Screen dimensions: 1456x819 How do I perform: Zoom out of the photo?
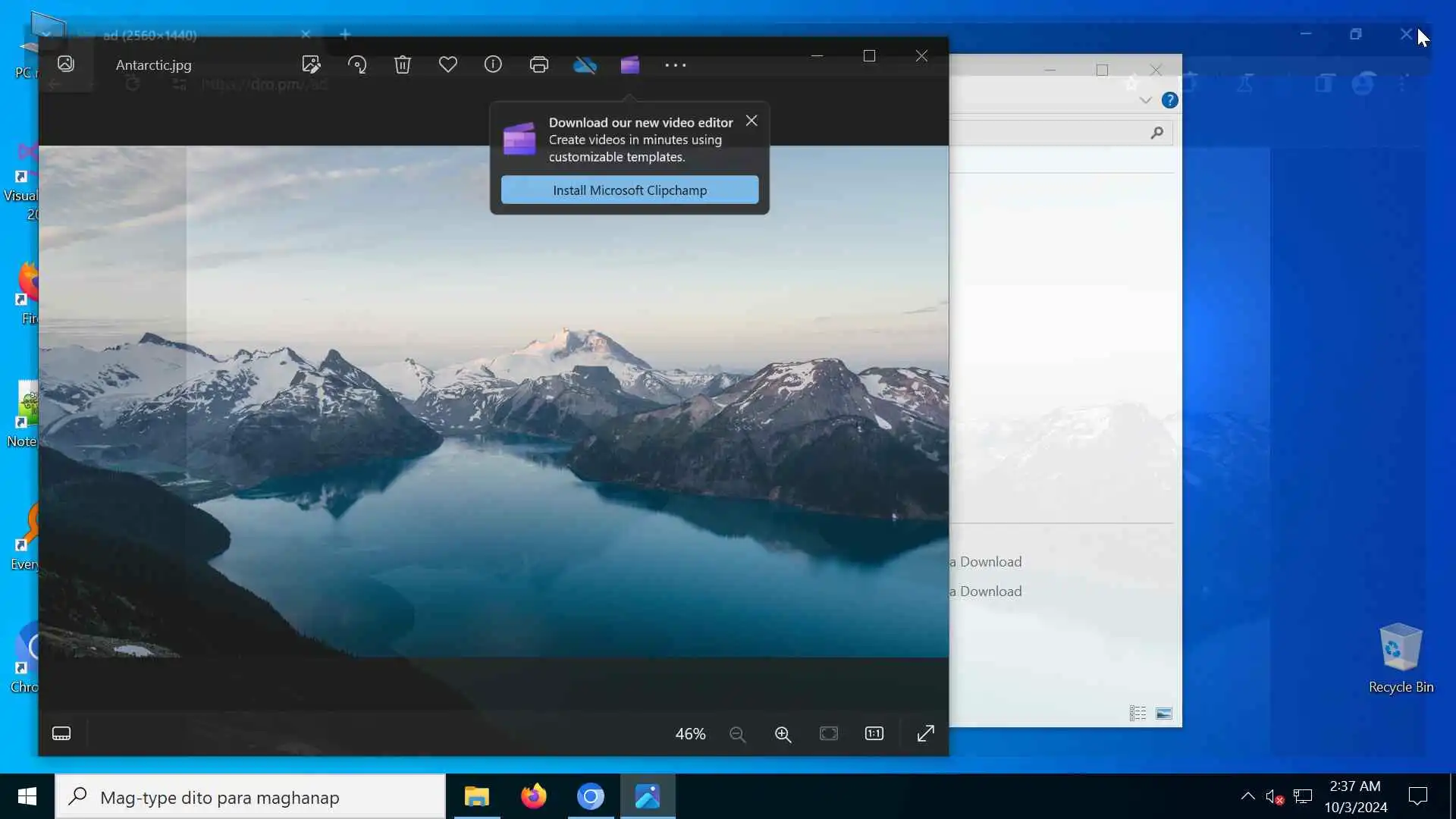point(737,734)
